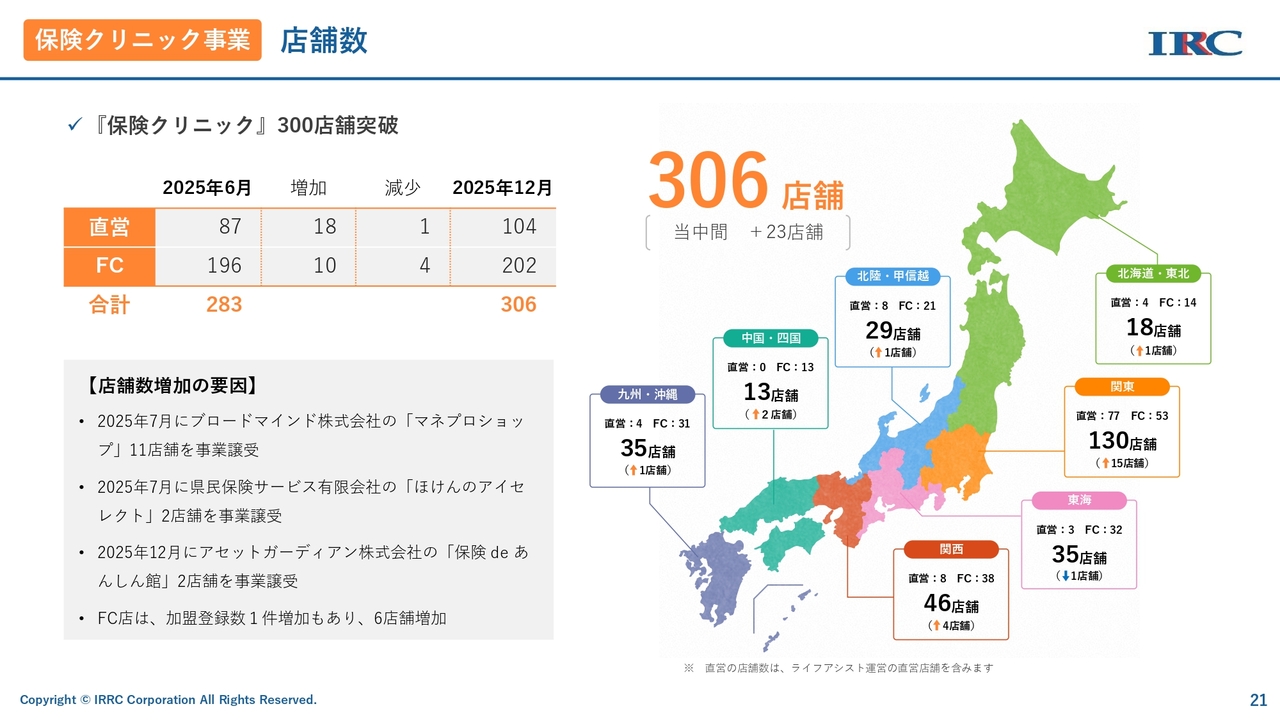This screenshot has width=1280, height=720.
Task: Click the 当中間 +23店舗 bracket text
Action: (x=748, y=232)
